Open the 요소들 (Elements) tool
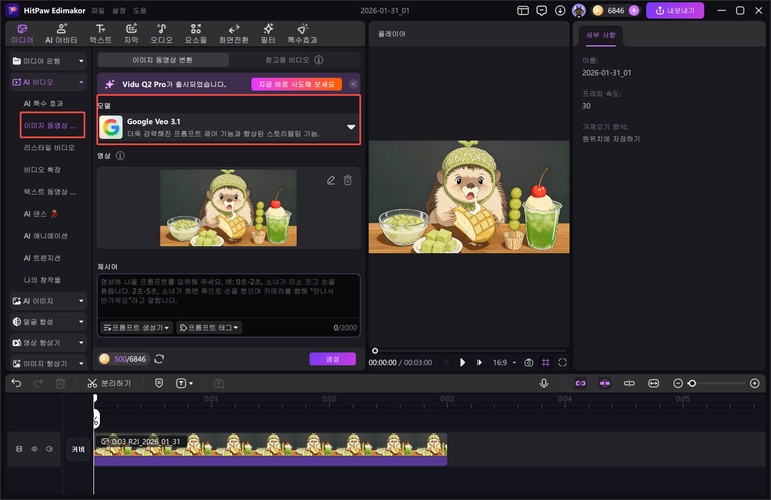Image resolution: width=771 pixels, height=500 pixels. click(196, 33)
